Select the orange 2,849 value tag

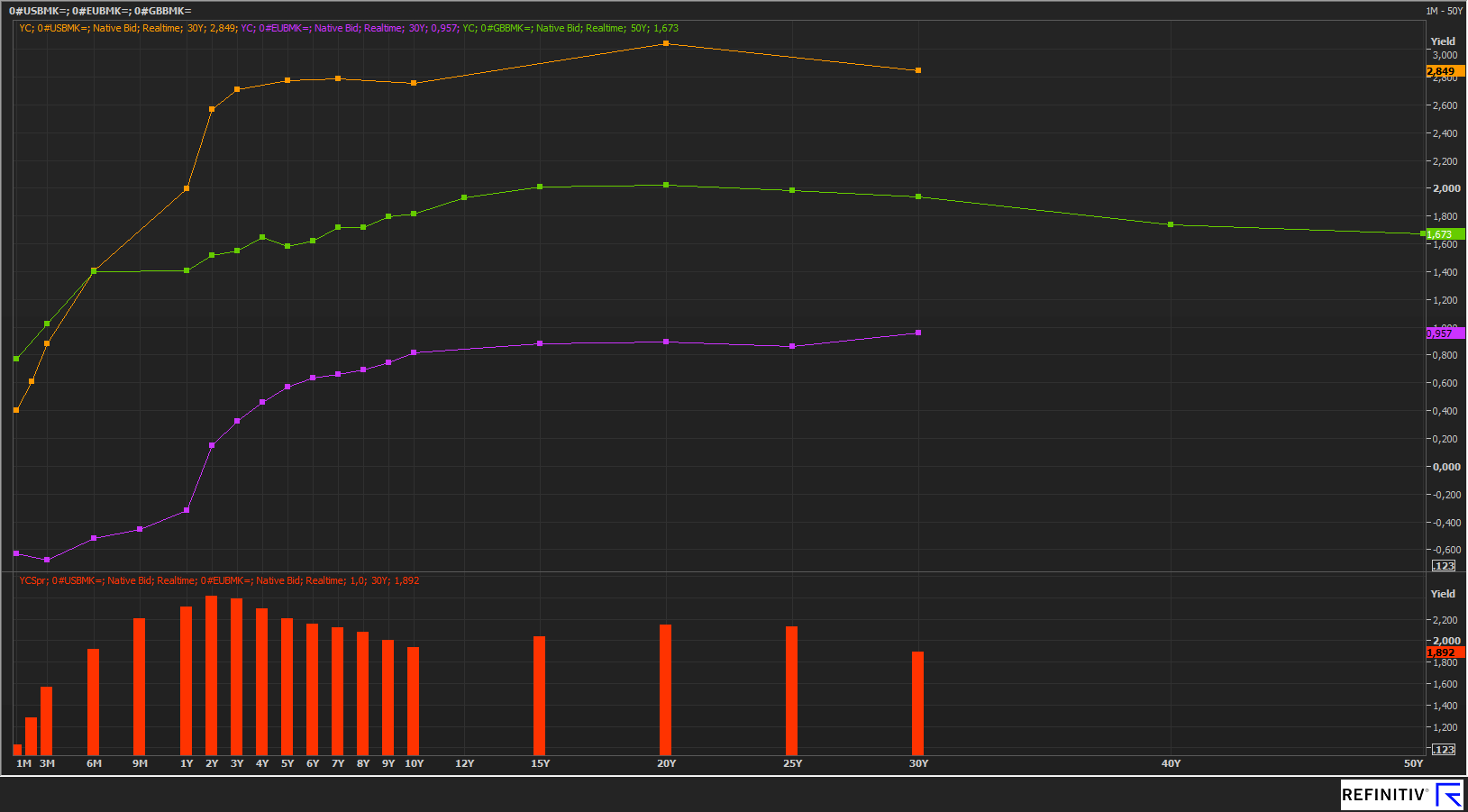1445,71
